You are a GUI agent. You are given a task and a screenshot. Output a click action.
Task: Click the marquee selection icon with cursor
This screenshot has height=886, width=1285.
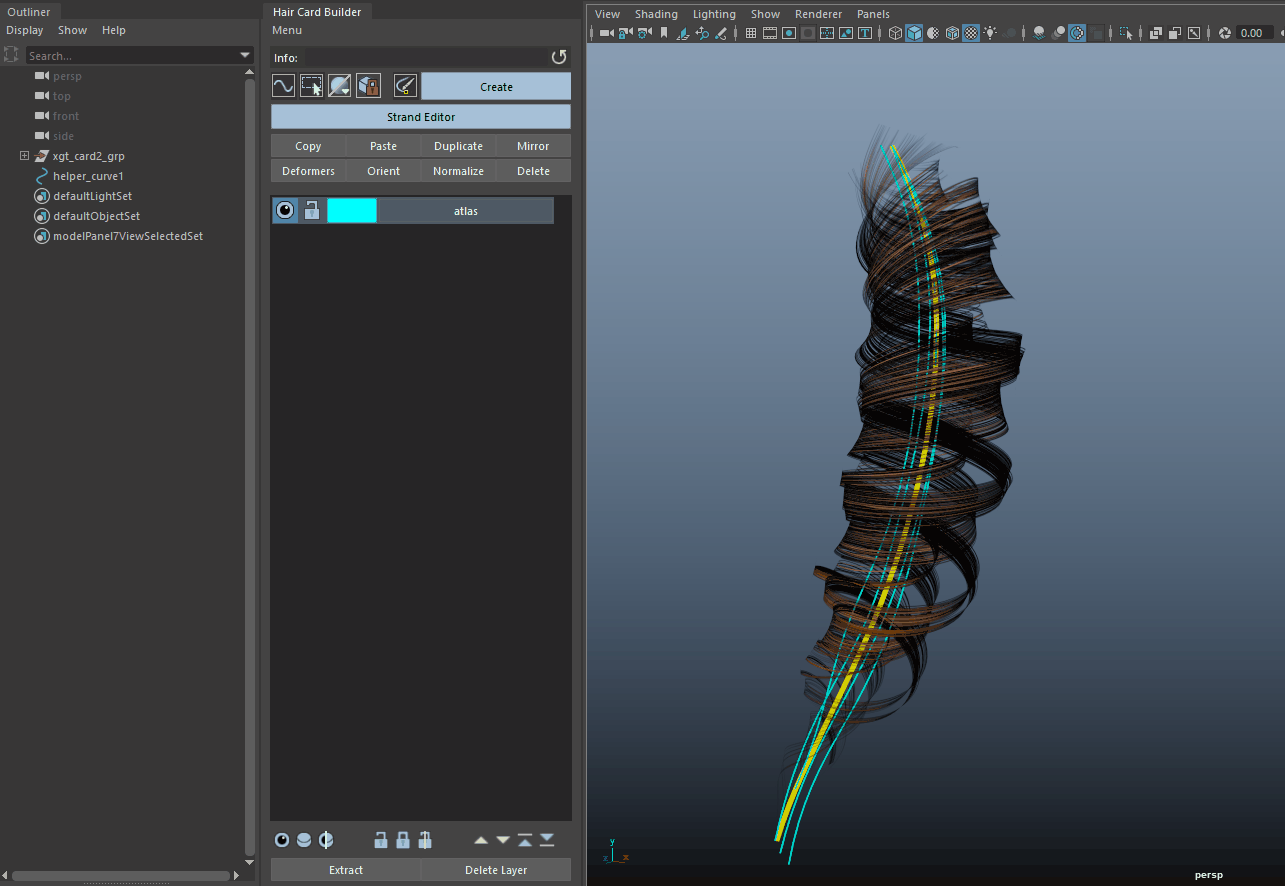pos(312,86)
